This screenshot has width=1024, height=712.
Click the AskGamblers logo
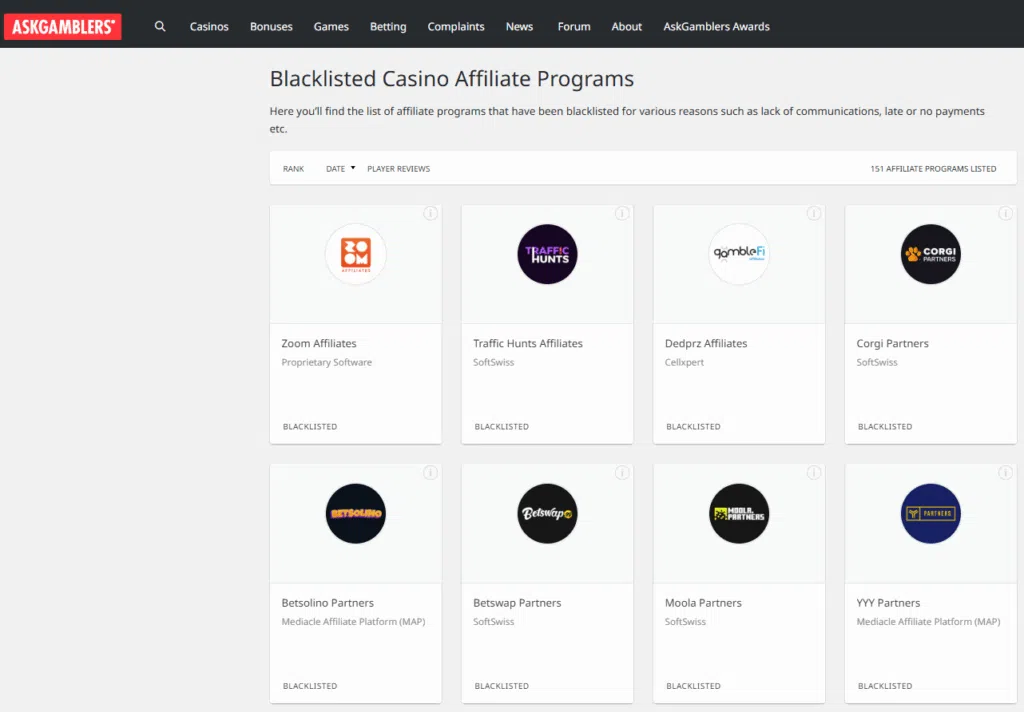(63, 27)
